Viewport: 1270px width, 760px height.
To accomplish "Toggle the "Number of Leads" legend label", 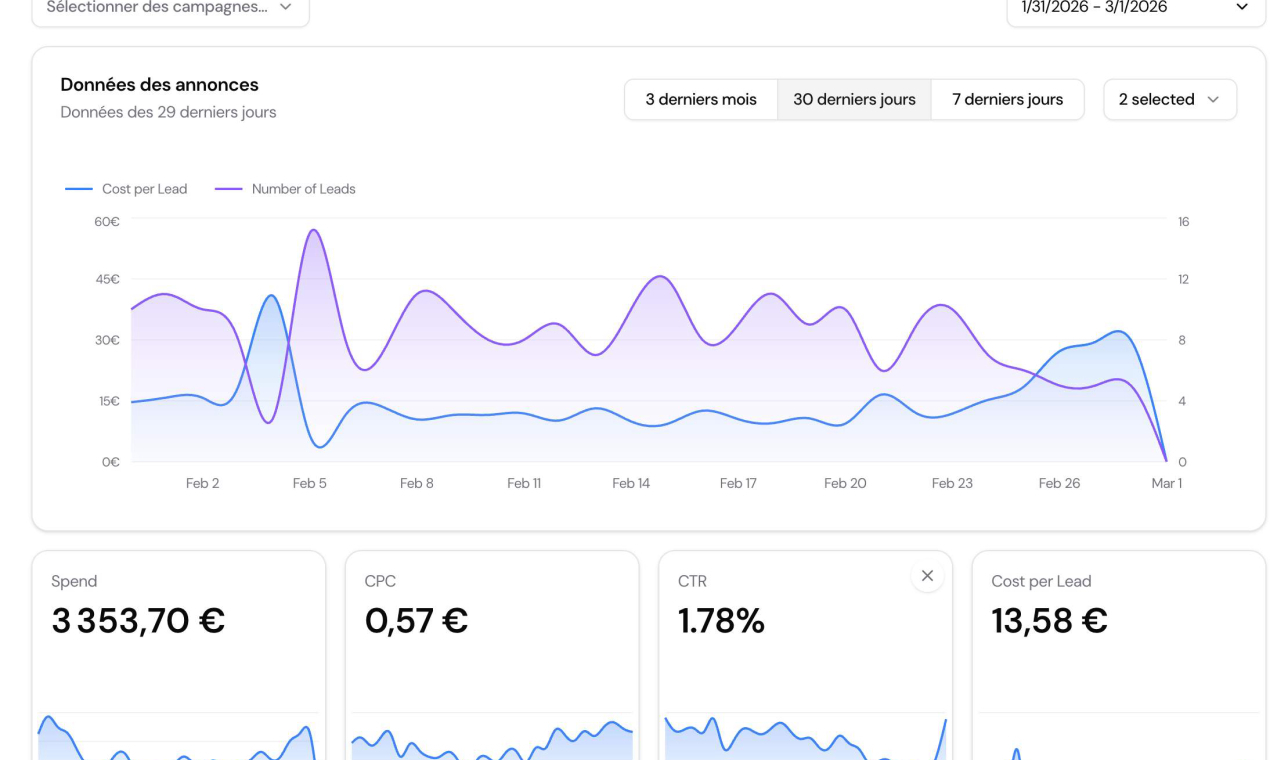I will point(303,189).
